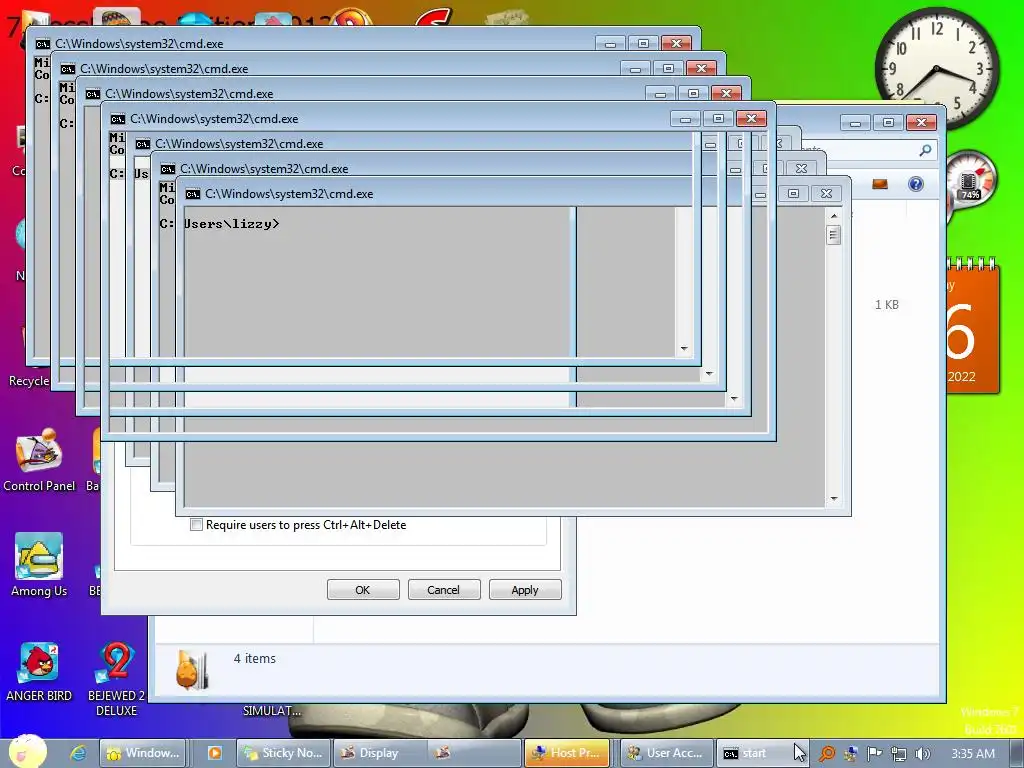
Task: Click the OK button in the dialog
Action: tap(363, 590)
